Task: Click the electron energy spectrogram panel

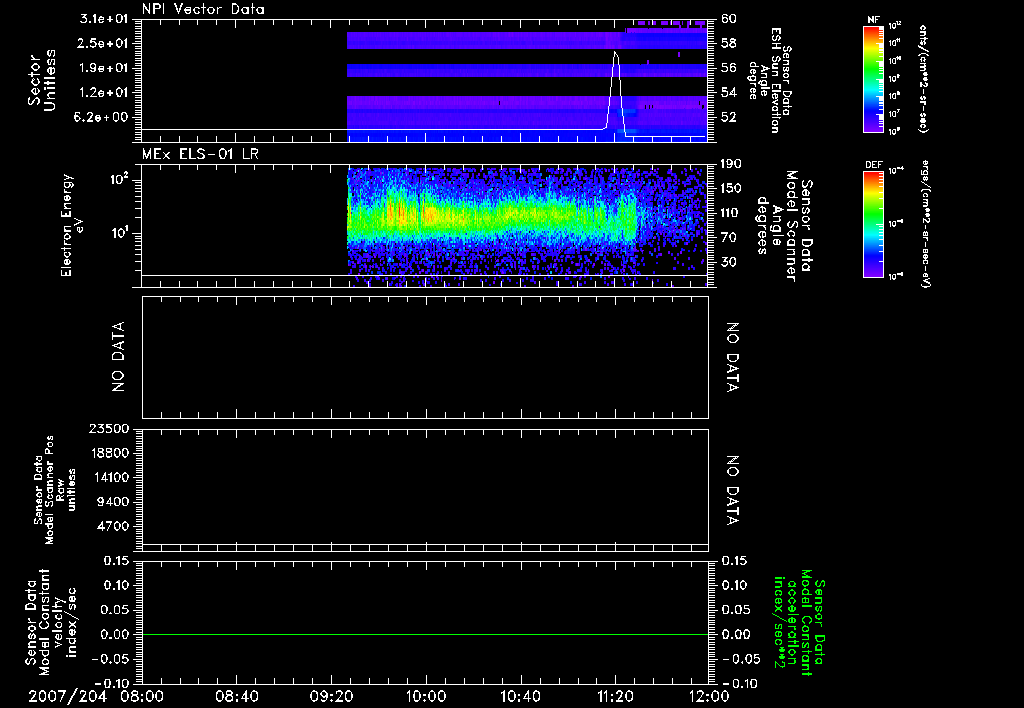Action: click(x=424, y=225)
